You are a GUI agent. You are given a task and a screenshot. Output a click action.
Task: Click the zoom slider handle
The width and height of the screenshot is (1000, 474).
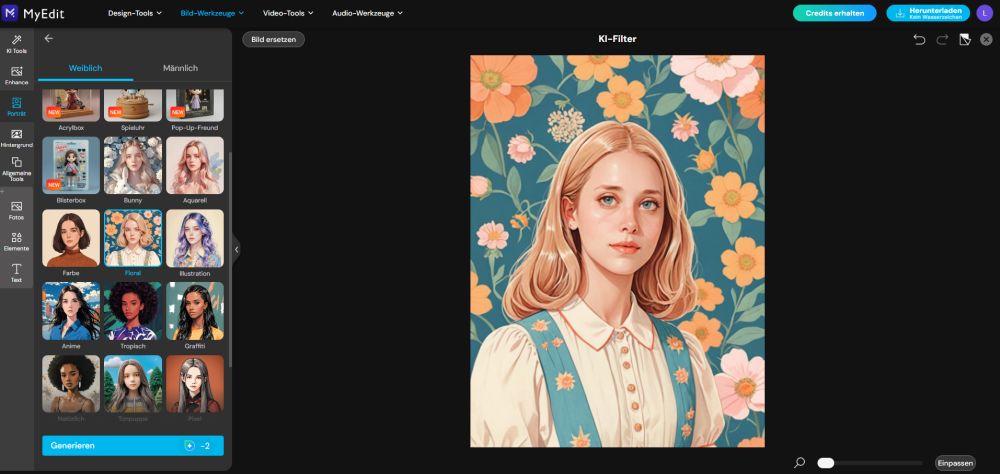[x=826, y=463]
